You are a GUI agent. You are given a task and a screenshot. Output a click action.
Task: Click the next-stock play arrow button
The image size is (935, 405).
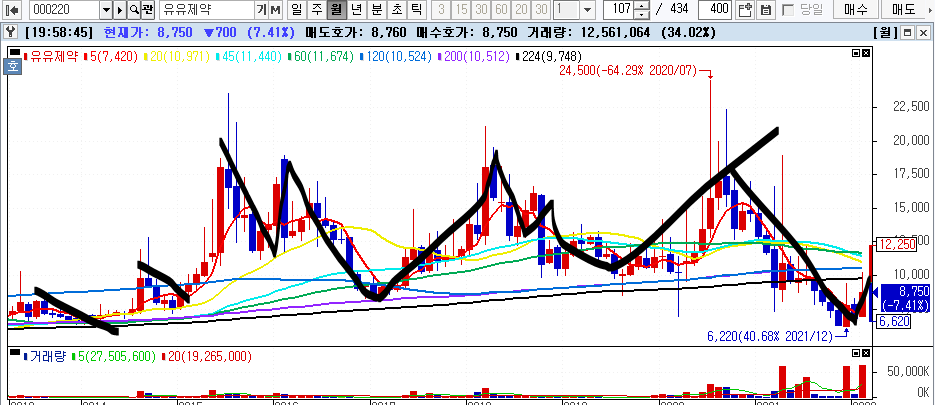(x=120, y=10)
